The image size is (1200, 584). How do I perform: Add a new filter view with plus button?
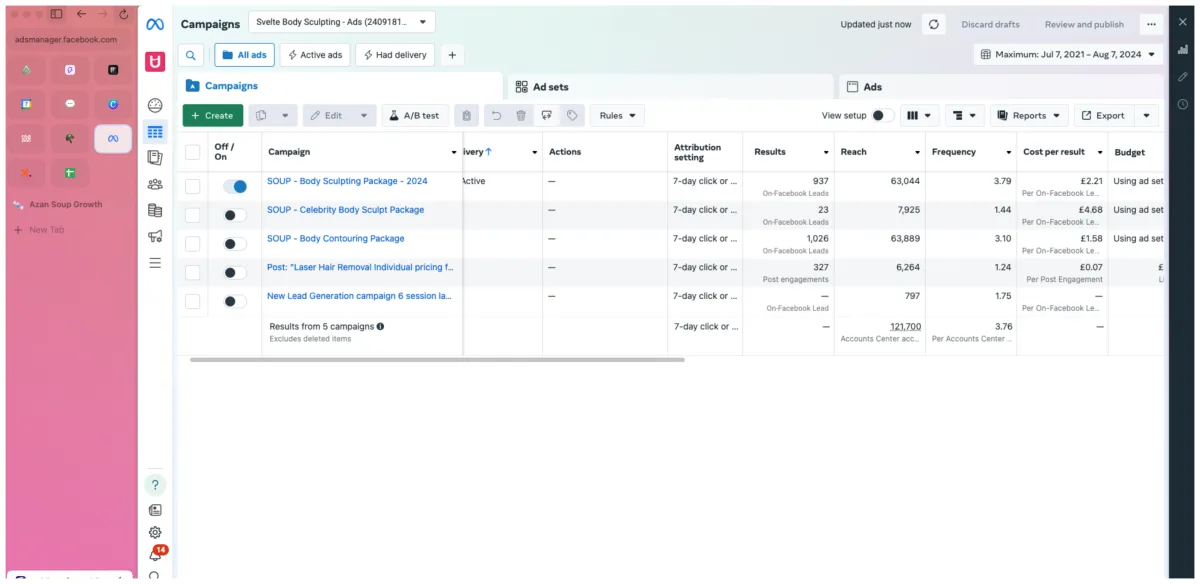(x=451, y=55)
